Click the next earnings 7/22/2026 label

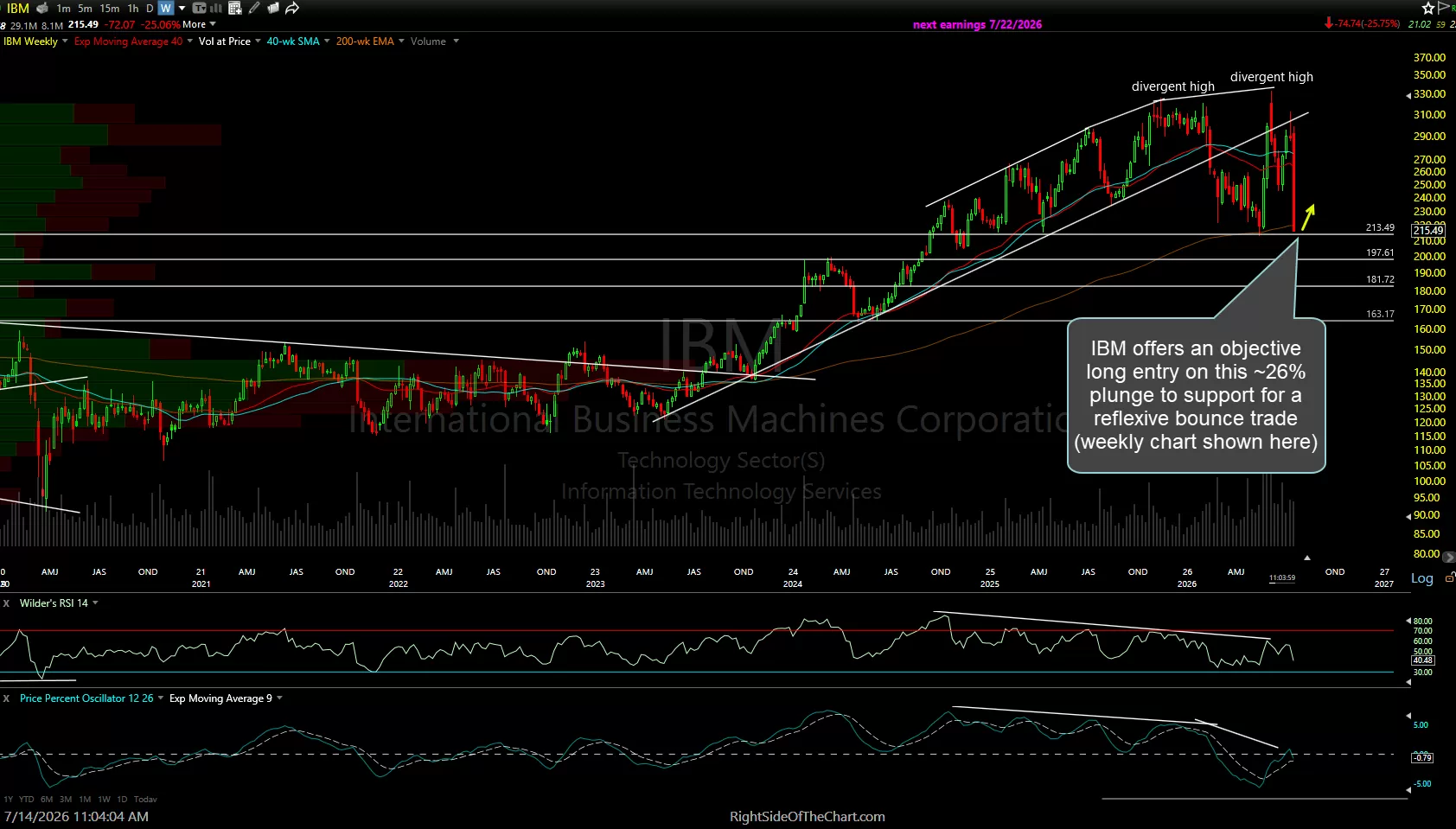click(x=977, y=24)
